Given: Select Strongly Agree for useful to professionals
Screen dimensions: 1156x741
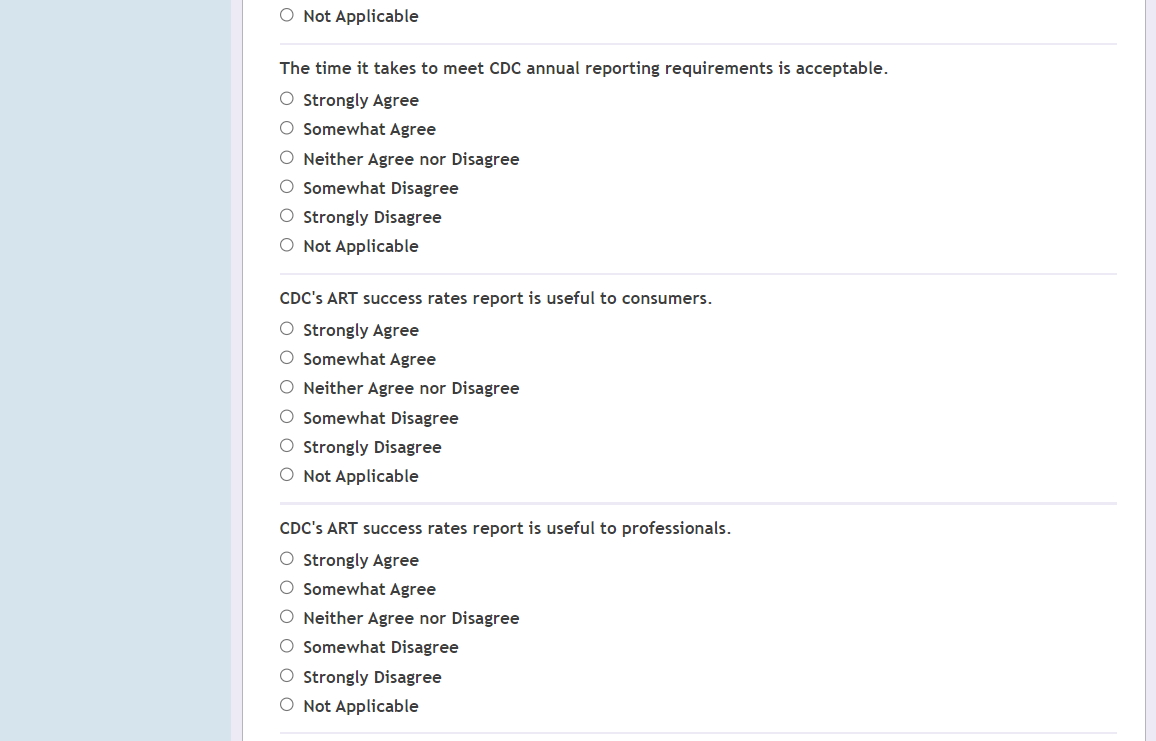Looking at the screenshot, I should click(287, 559).
